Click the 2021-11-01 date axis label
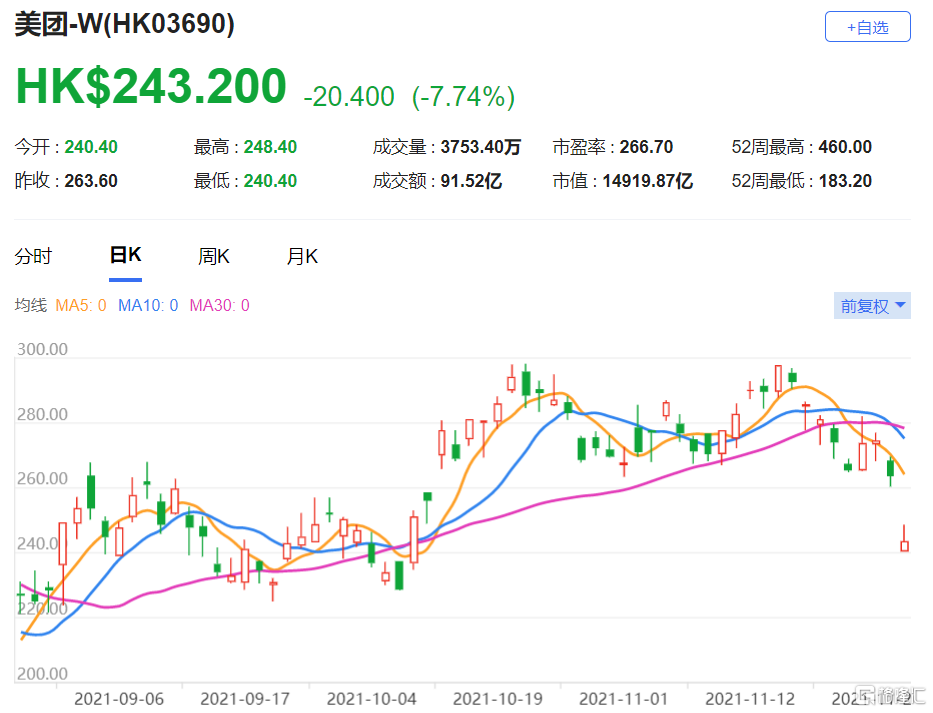Screen dimensions: 933x713 pyautogui.click(x=624, y=699)
